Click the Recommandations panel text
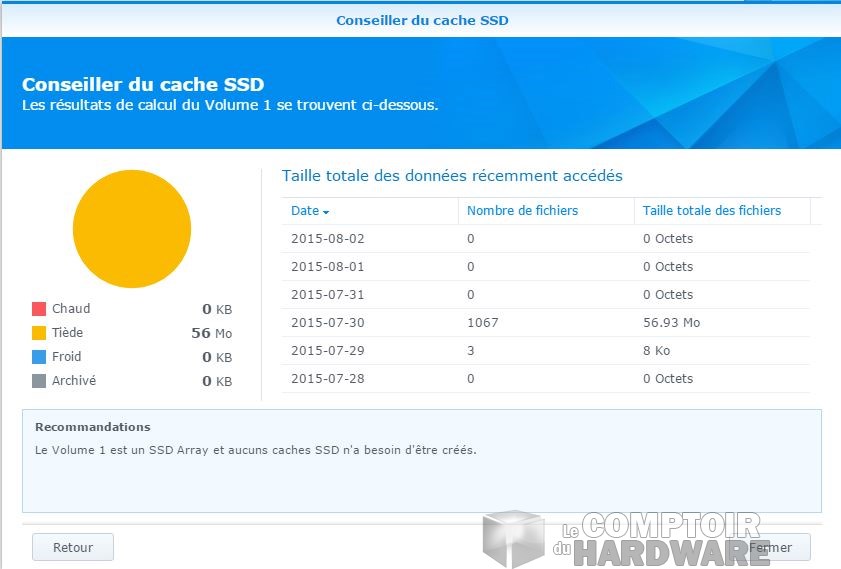Screen dimensions: 841x569 click(x=256, y=450)
